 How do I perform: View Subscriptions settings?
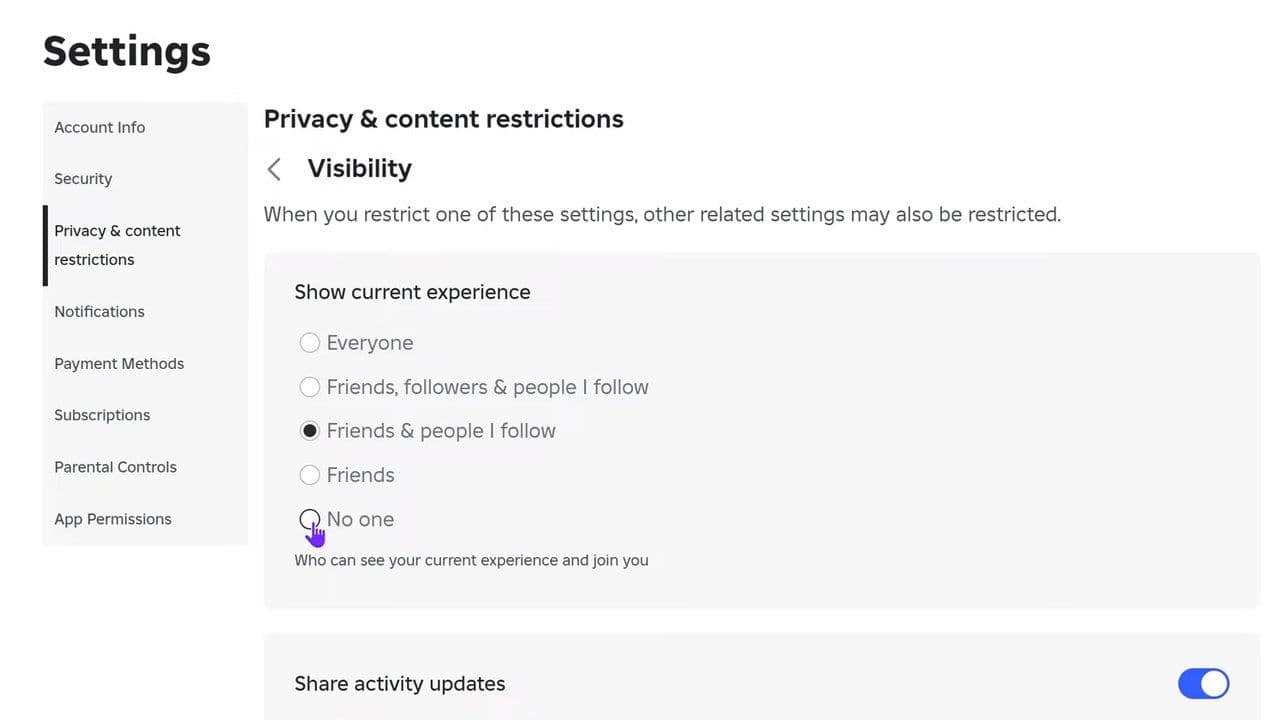[102, 415]
